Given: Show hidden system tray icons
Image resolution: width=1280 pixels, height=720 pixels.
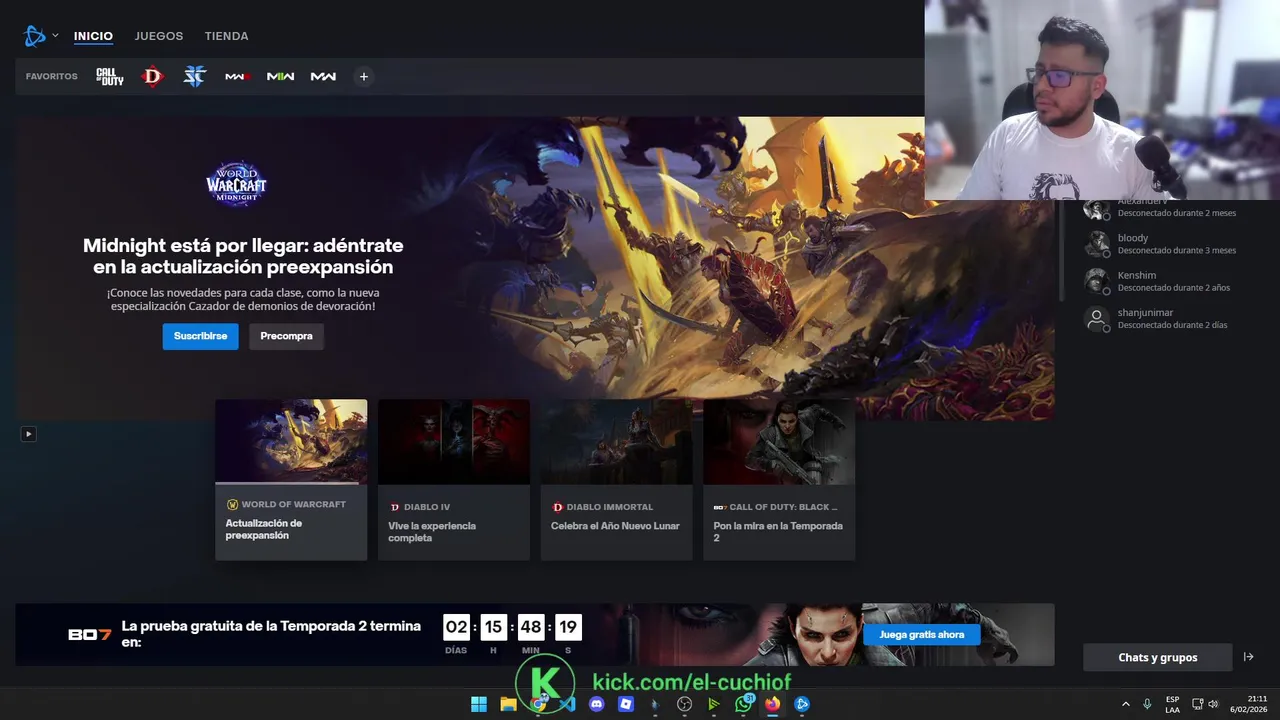Looking at the screenshot, I should point(1125,704).
